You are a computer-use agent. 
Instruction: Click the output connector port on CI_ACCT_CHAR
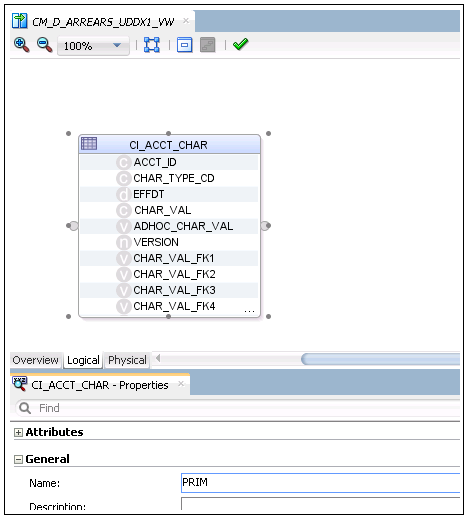click(x=265, y=226)
